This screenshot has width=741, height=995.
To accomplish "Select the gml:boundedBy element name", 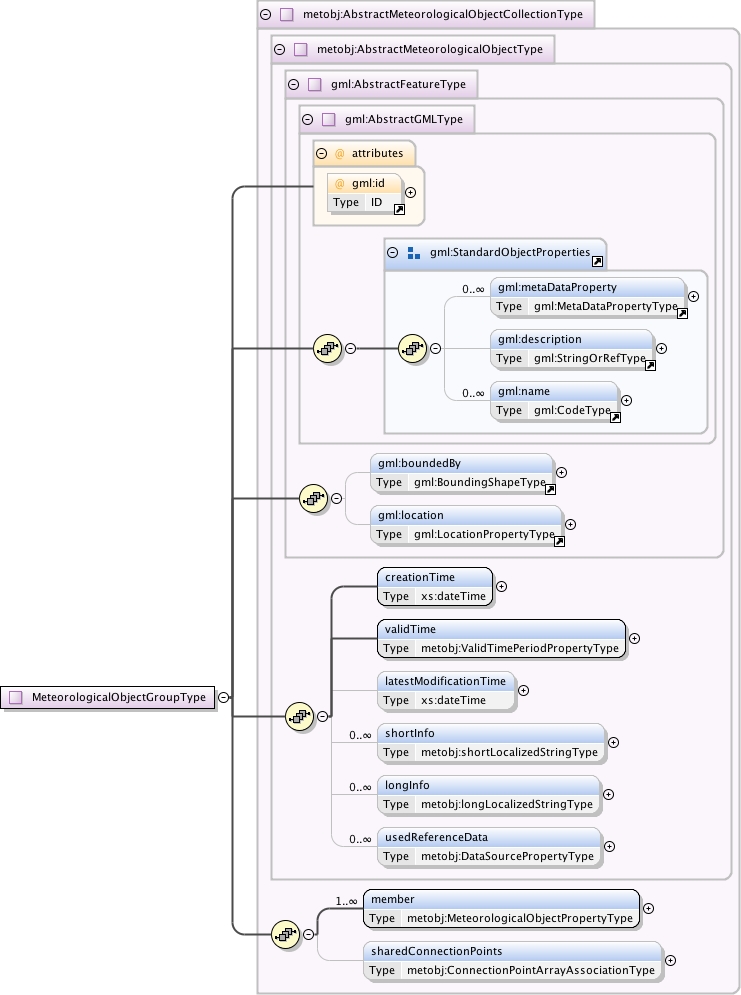I will pyautogui.click(x=419, y=463).
